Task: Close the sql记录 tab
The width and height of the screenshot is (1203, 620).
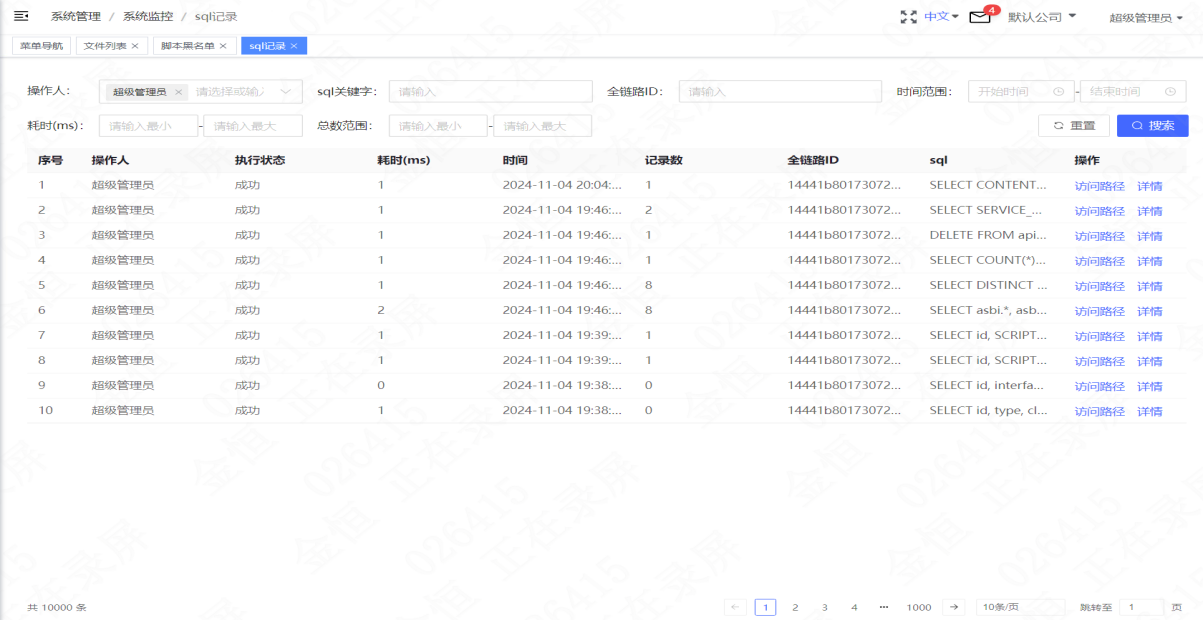Action: click(294, 46)
